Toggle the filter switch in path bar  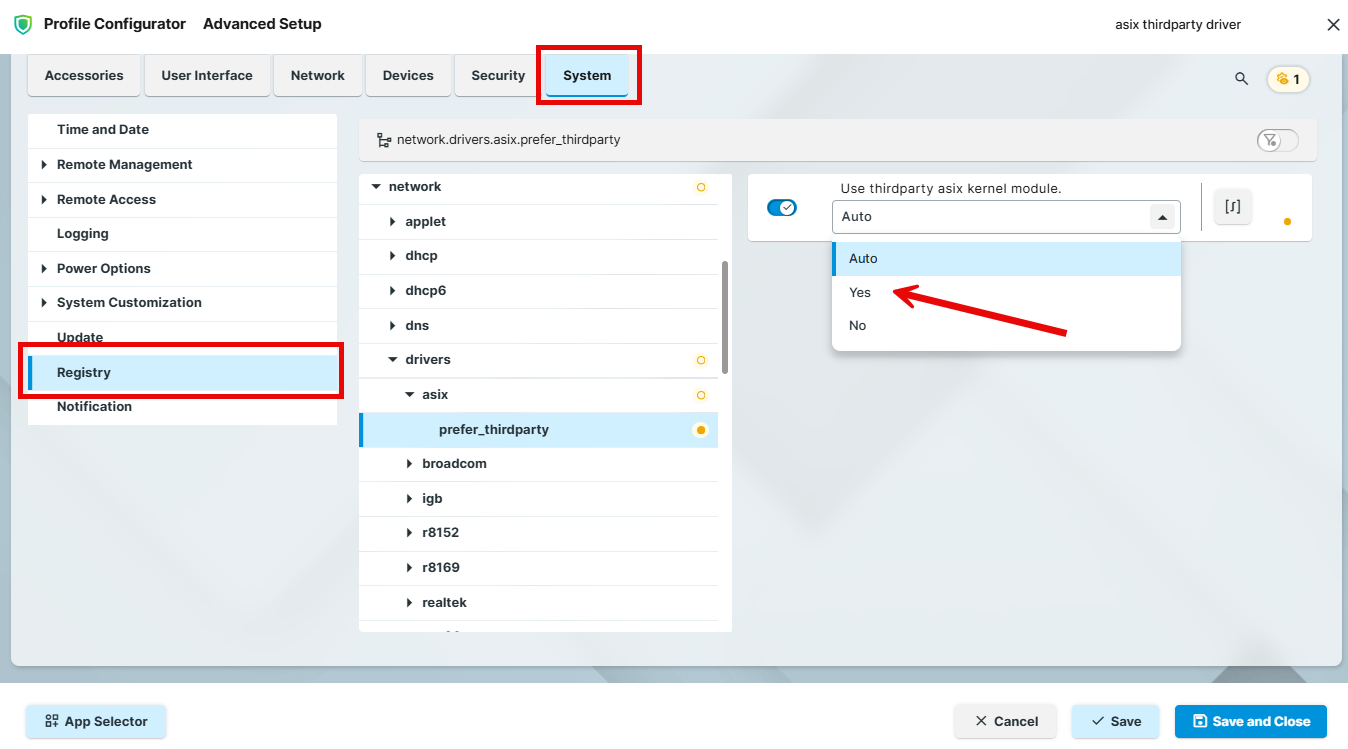(x=1277, y=140)
